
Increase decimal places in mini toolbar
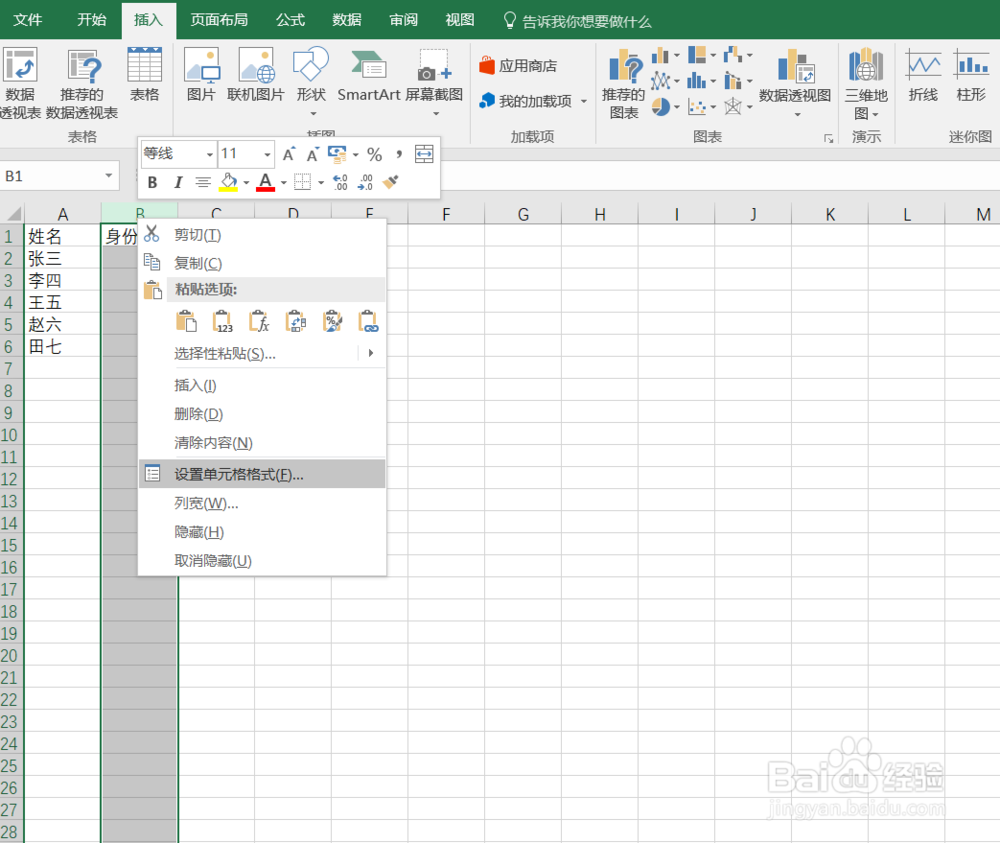coord(341,182)
